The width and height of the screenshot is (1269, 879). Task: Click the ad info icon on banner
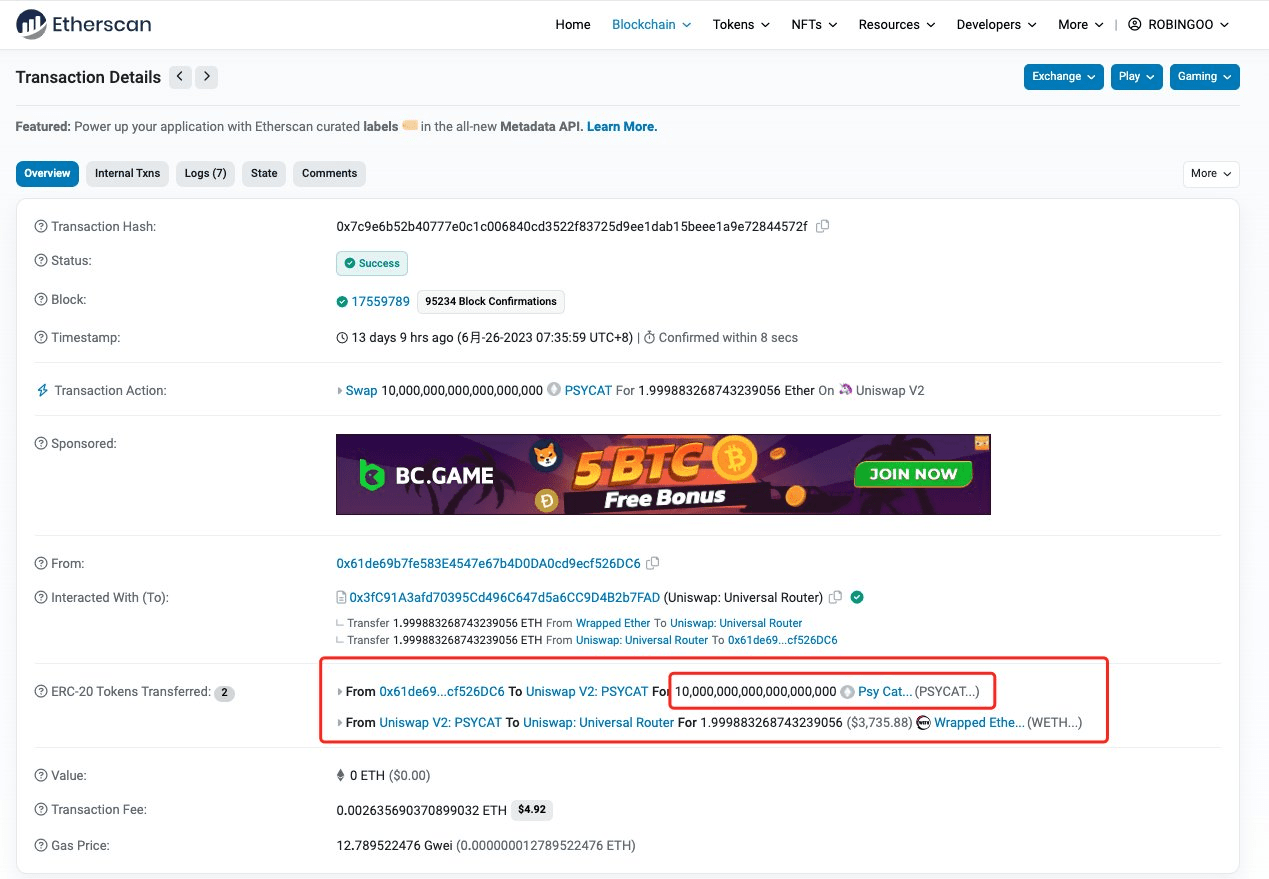982,443
